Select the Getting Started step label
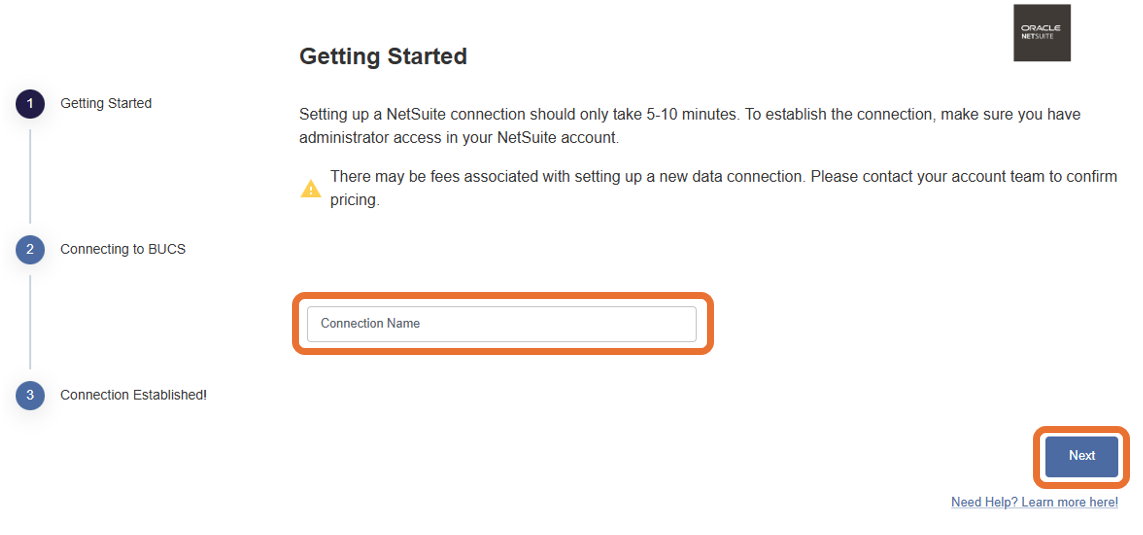Screen dimensions: 1143x535 (x=106, y=103)
